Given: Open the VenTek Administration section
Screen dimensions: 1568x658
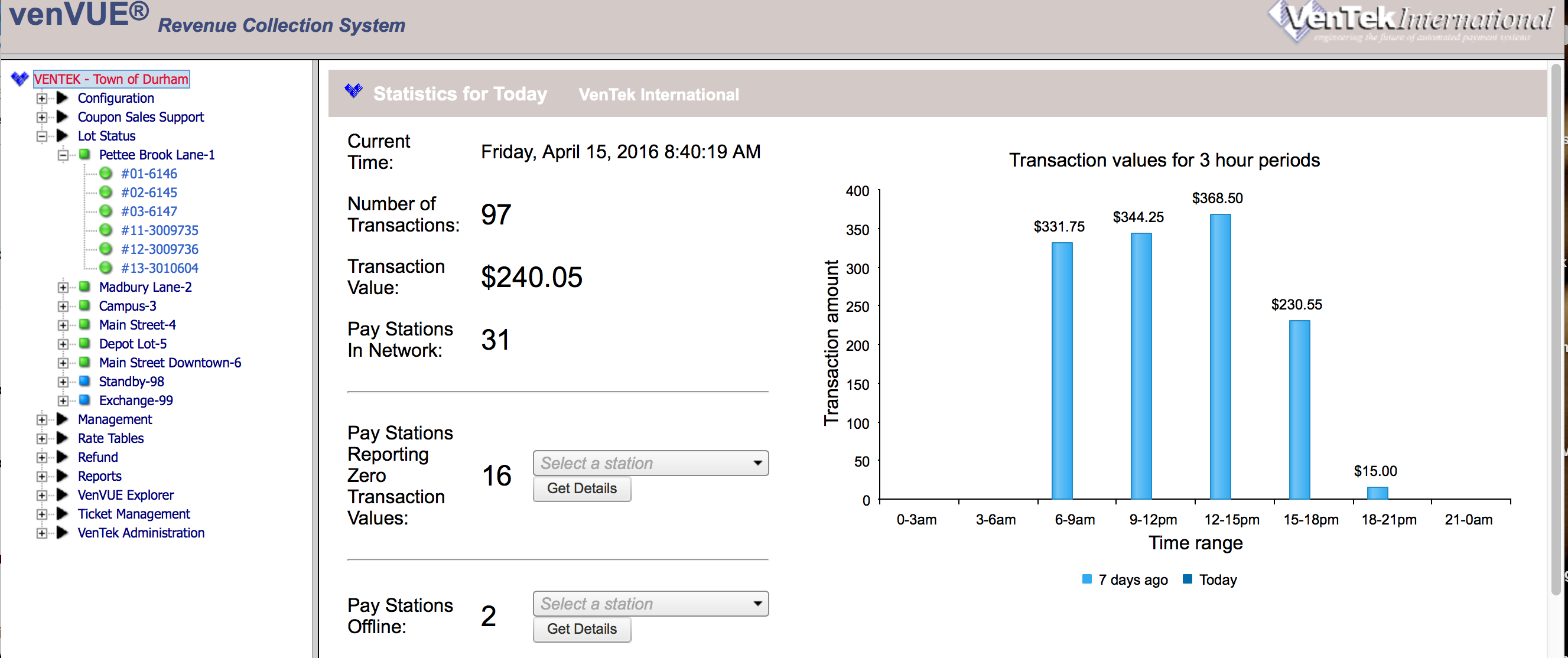Looking at the screenshot, I should click(x=141, y=532).
